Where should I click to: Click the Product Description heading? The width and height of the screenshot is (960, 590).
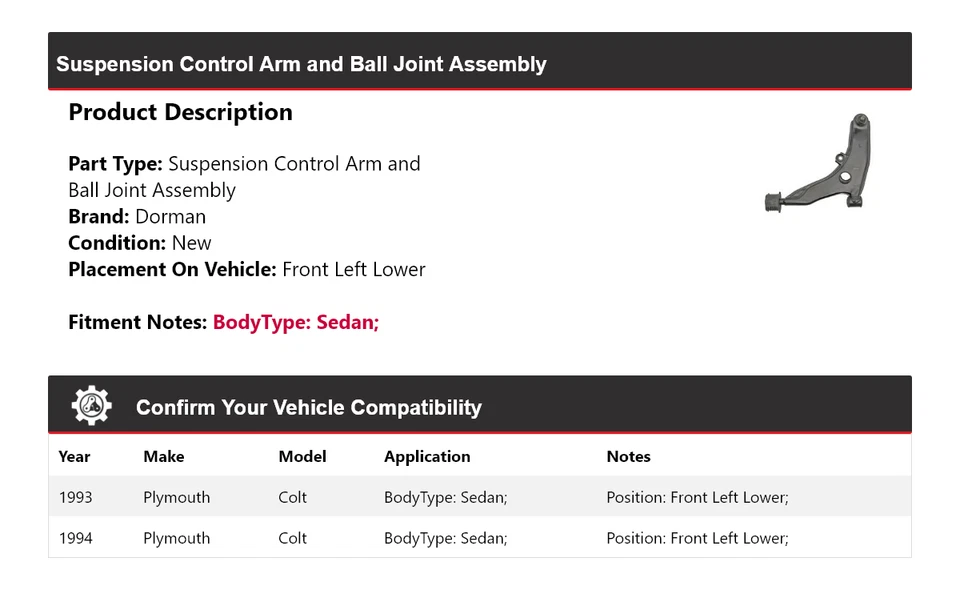180,112
